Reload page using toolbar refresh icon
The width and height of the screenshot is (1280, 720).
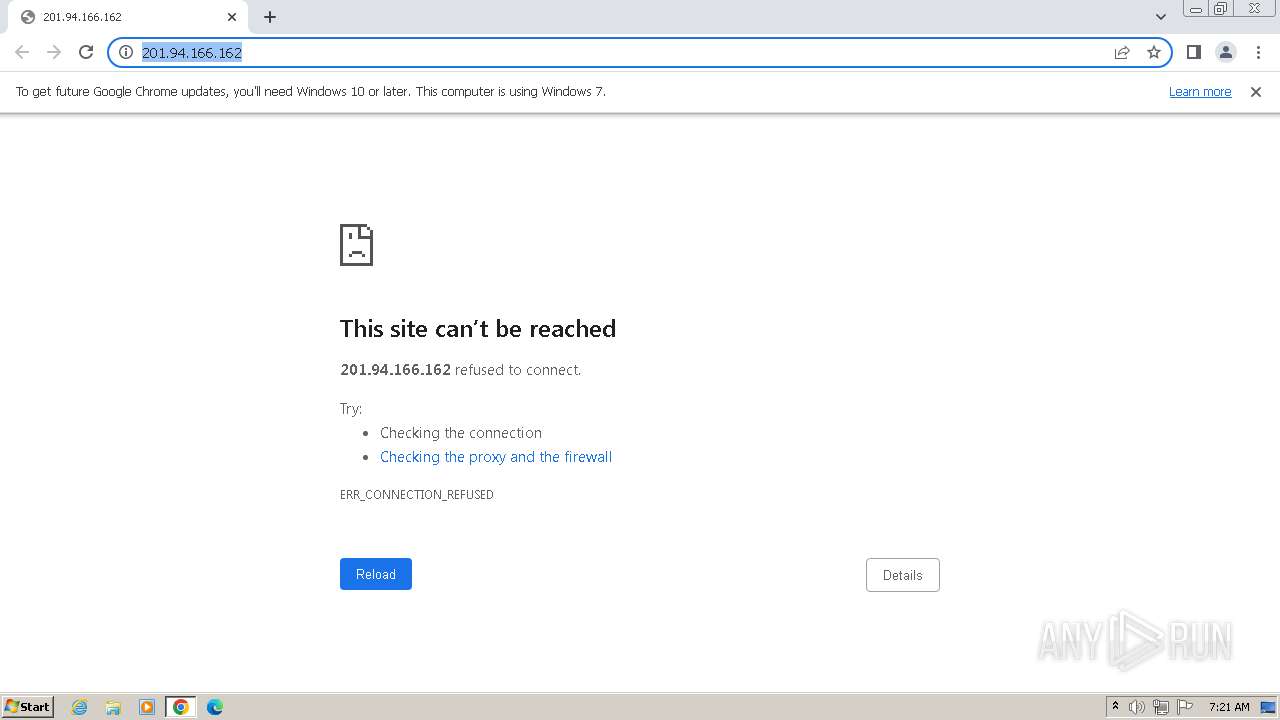(86, 52)
